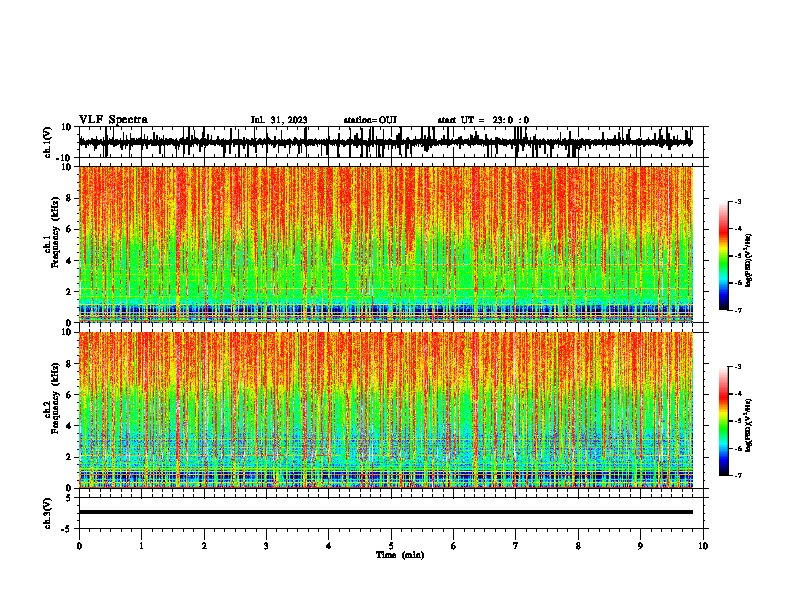
Task: Click inside the ch.2 spectrogram panel
Action: pos(385,410)
